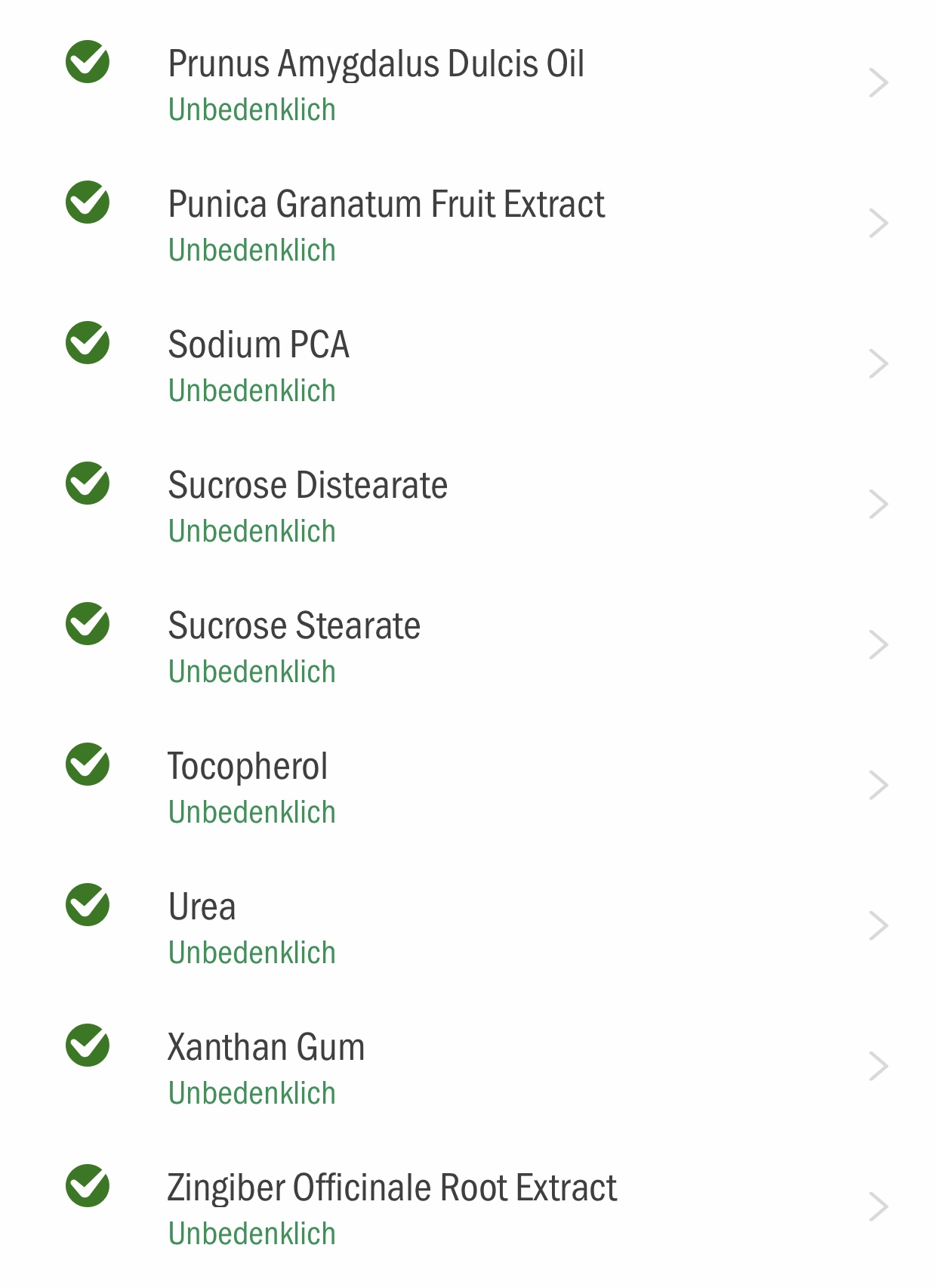Click checkmark icon beside Zingiber Officinale Root Extract
The height and width of the screenshot is (1288, 937).
coord(88,1186)
